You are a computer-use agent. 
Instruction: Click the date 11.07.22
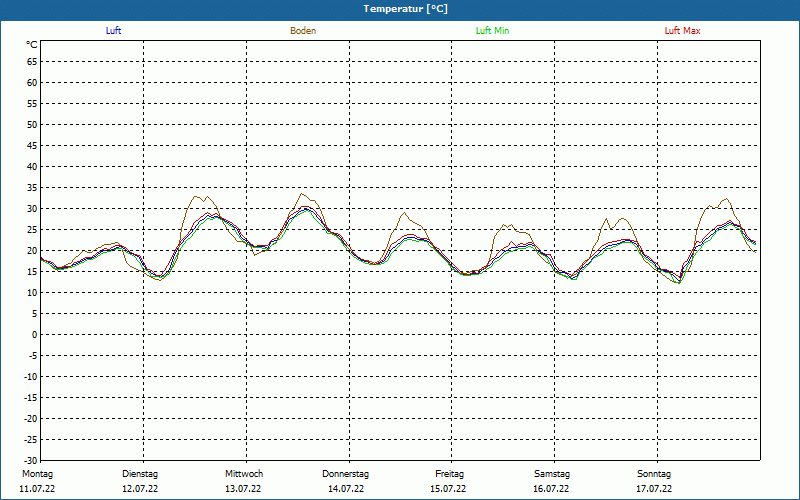point(37,489)
